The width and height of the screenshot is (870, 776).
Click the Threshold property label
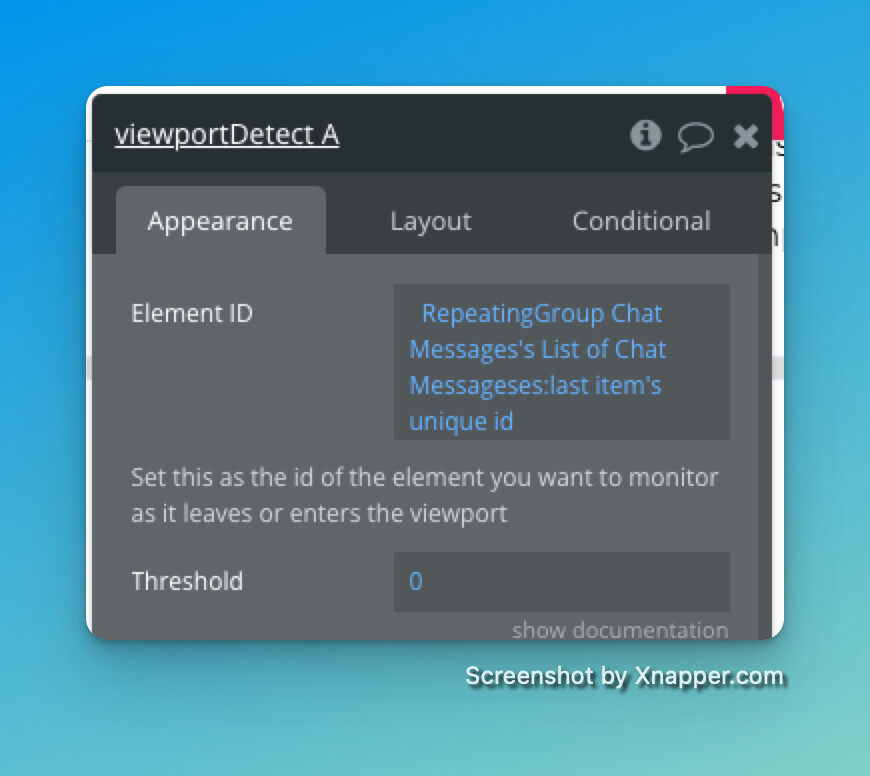click(x=187, y=581)
